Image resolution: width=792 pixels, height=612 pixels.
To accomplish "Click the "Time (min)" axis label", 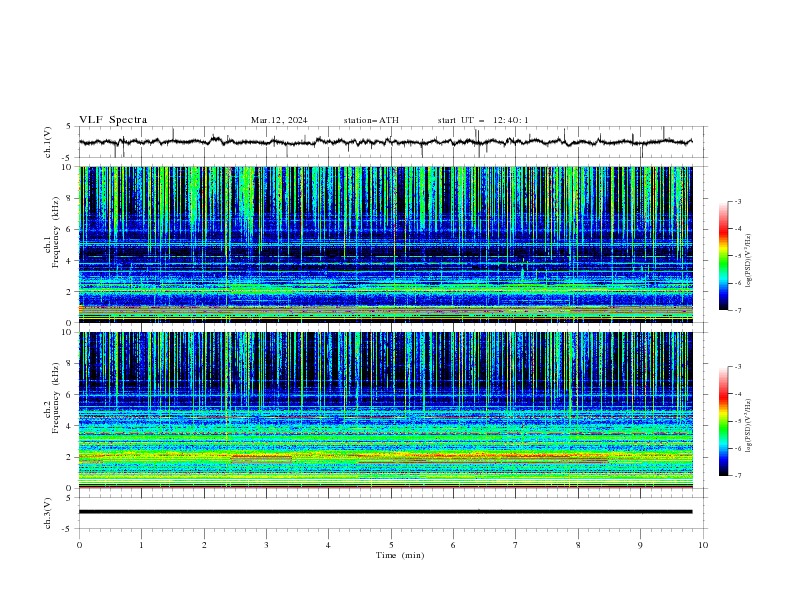I will [x=400, y=555].
